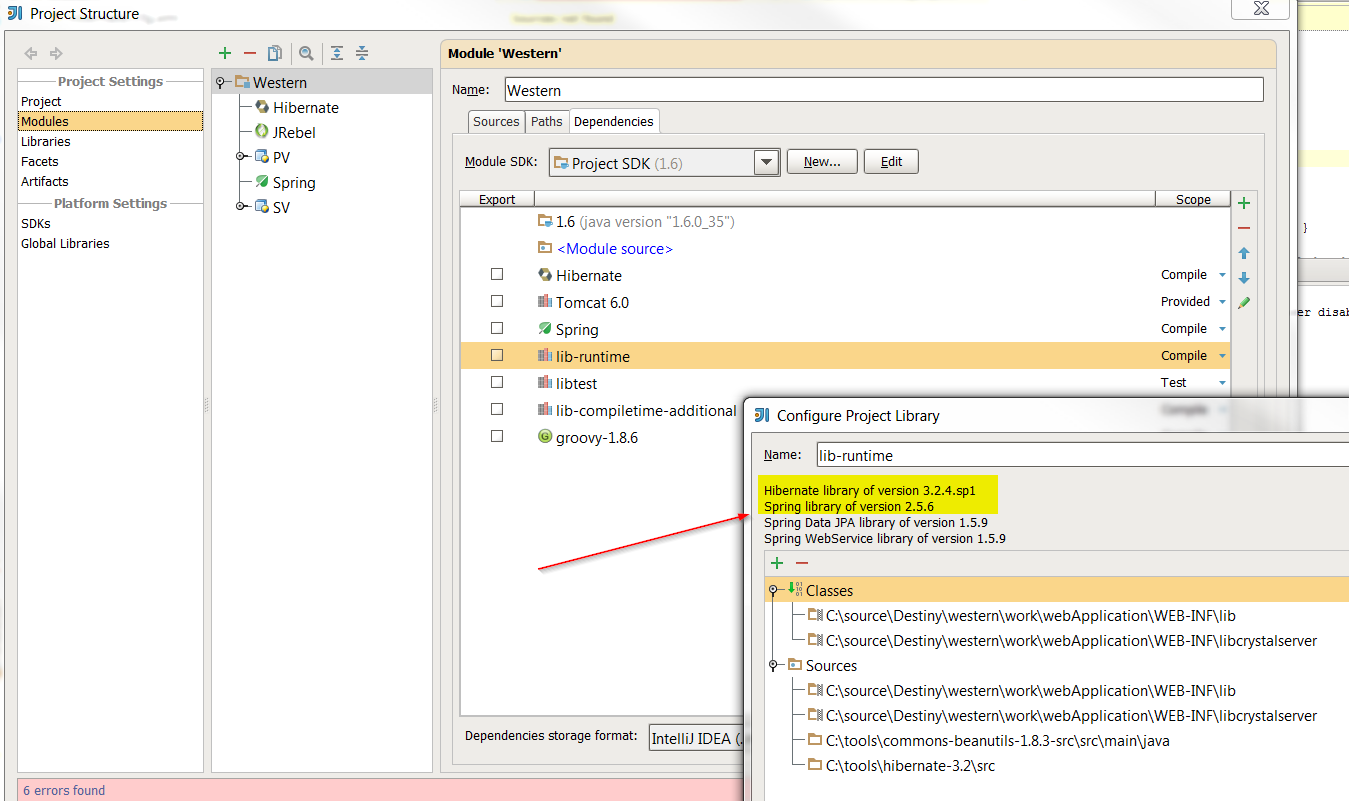Click the New... button for Module SDK

[x=822, y=162]
